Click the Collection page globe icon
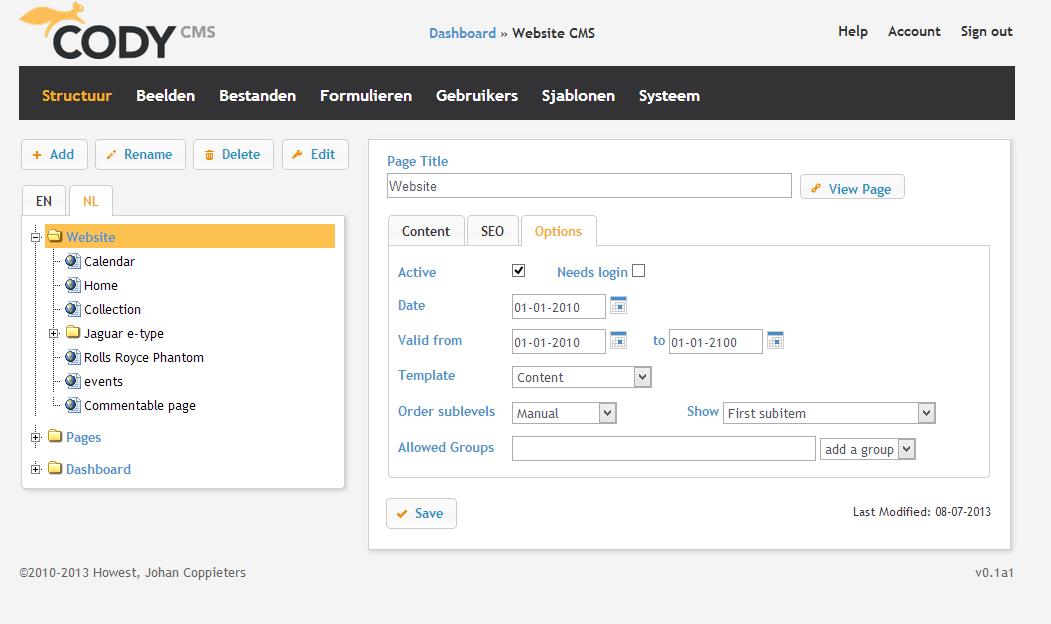This screenshot has height=624, width=1051. 72,309
